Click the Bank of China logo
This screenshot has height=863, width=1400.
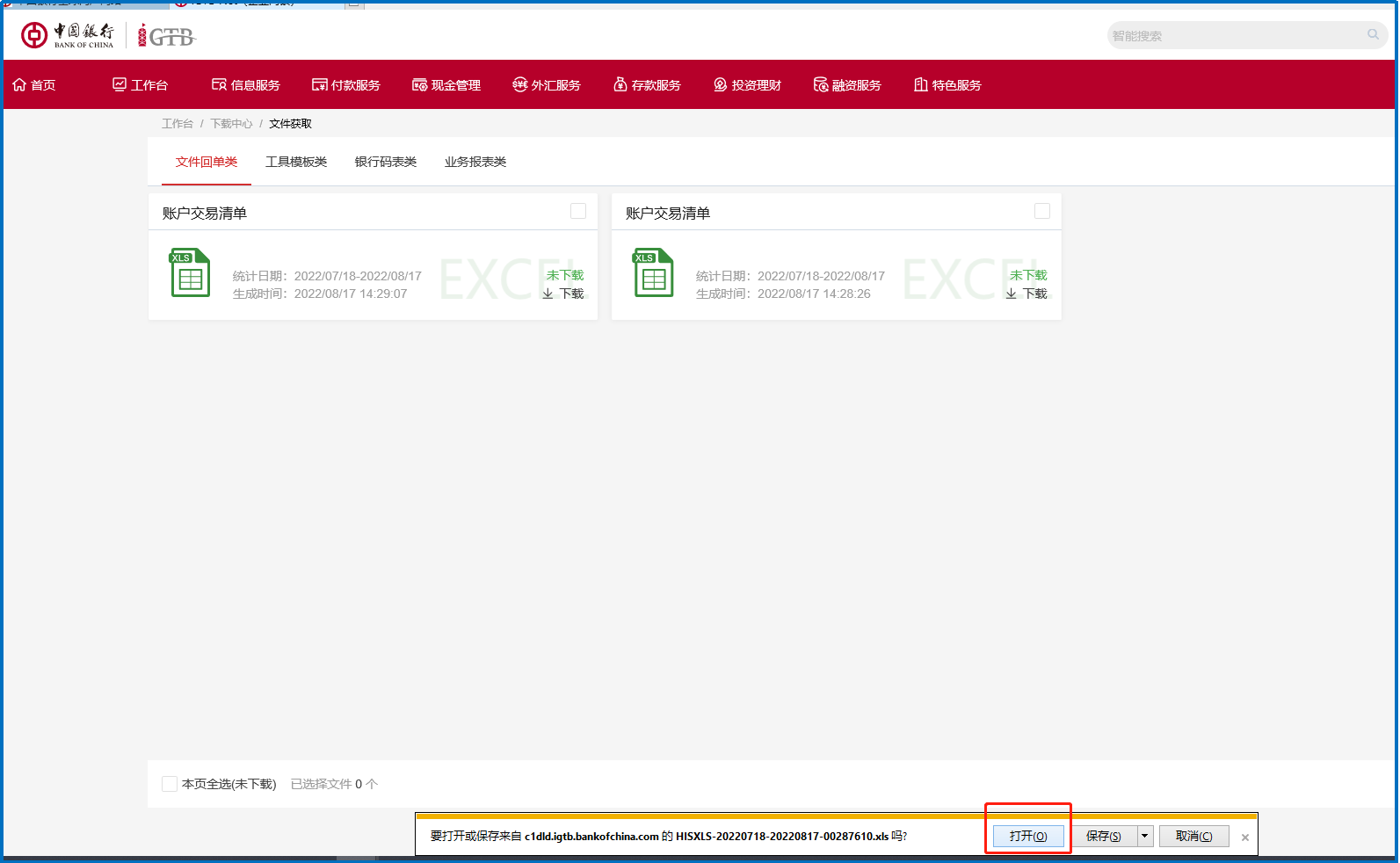click(x=68, y=35)
